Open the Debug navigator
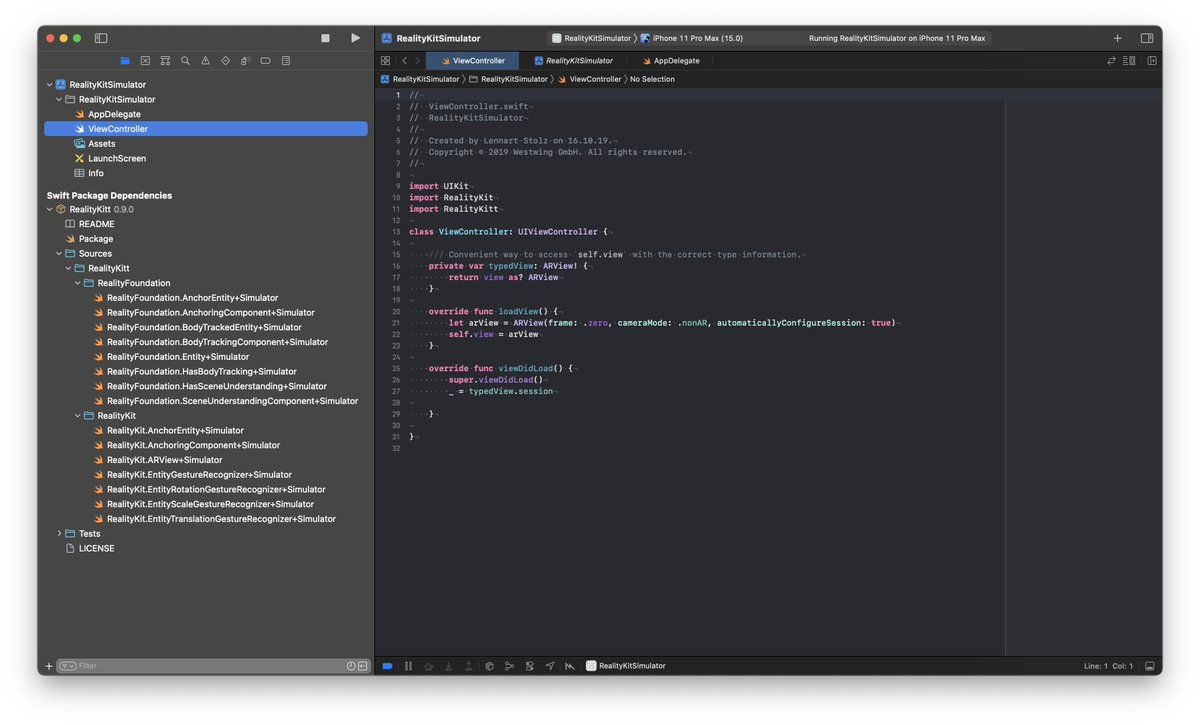 click(245, 61)
